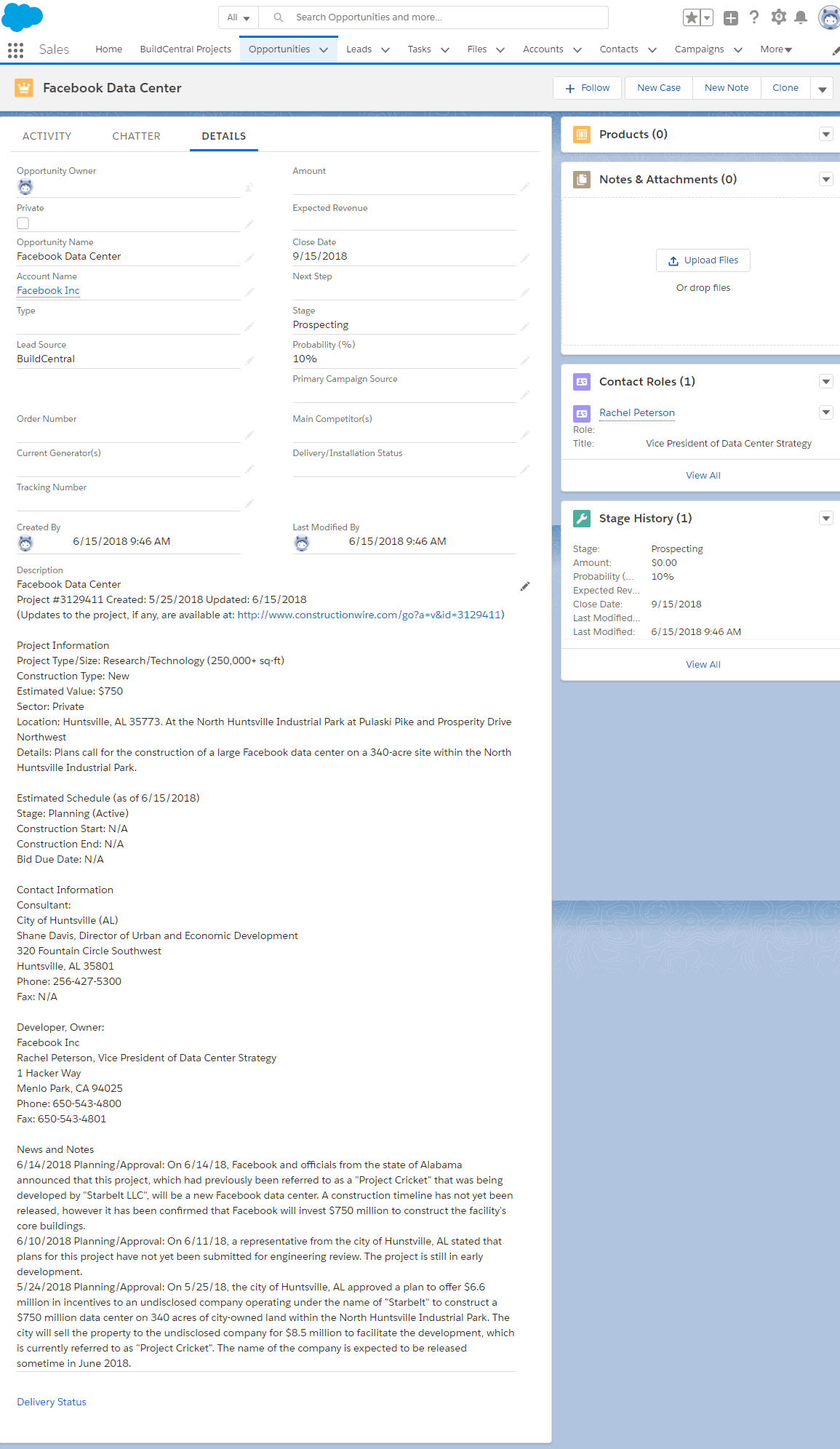Edit the Account Name pencil icon
The height and width of the screenshot is (1449, 840).
click(249, 292)
